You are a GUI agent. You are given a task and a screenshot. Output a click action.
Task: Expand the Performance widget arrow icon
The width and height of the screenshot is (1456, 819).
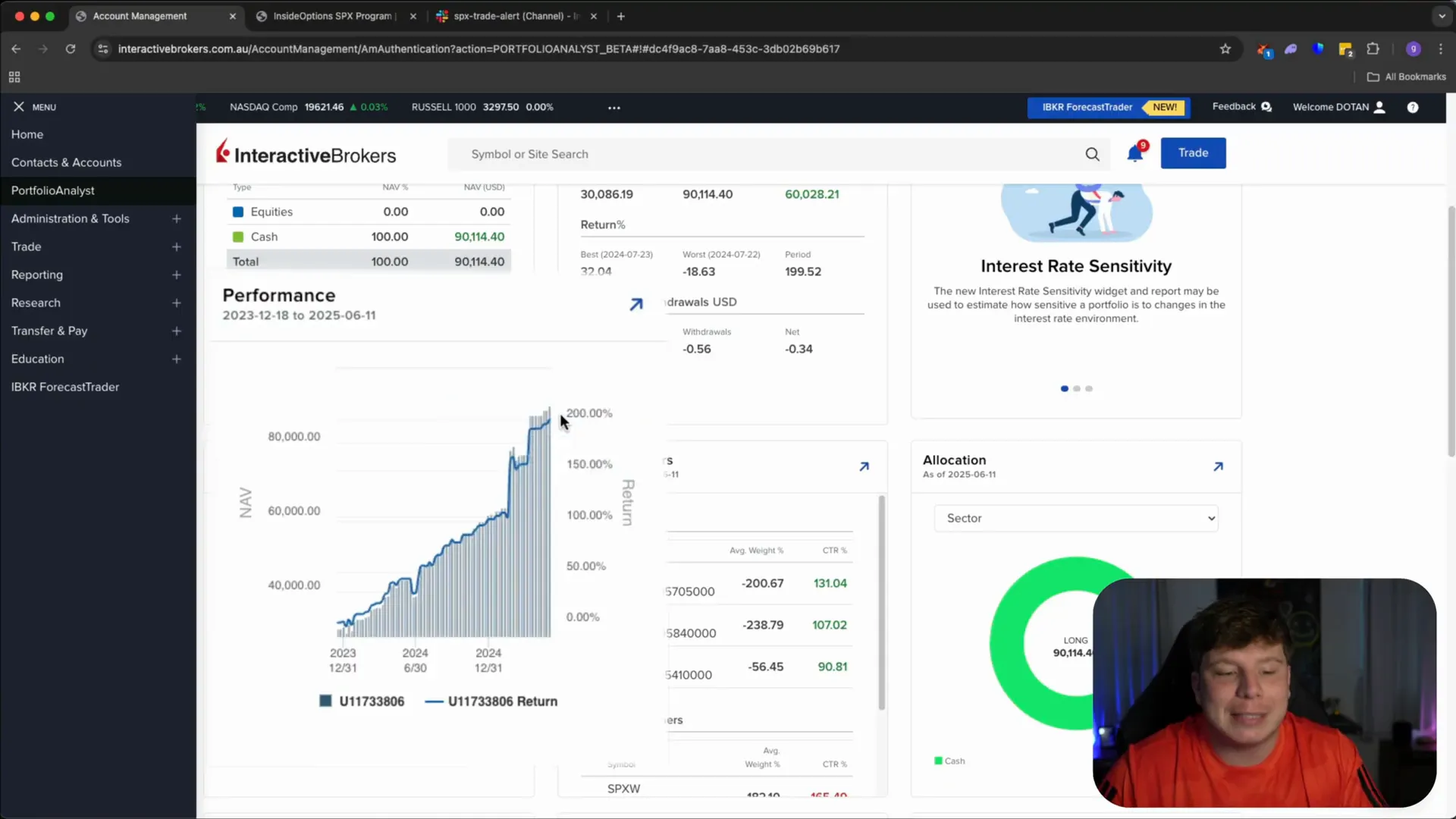(x=636, y=304)
